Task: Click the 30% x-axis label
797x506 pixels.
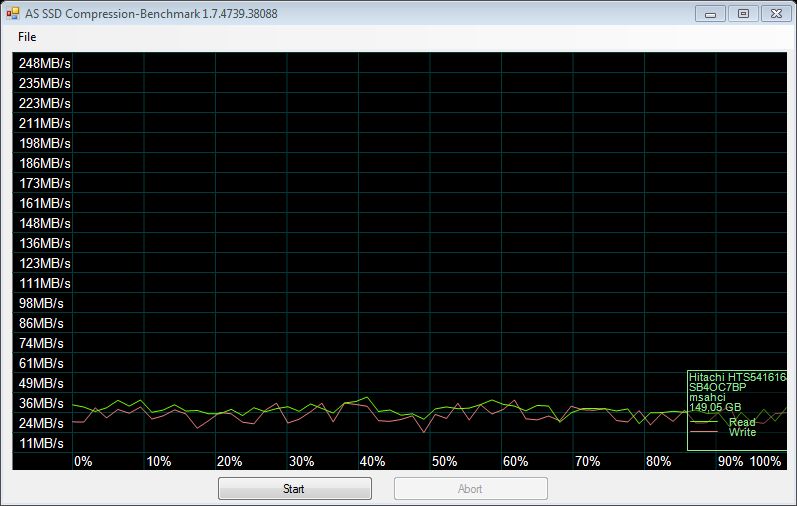Action: 301,461
